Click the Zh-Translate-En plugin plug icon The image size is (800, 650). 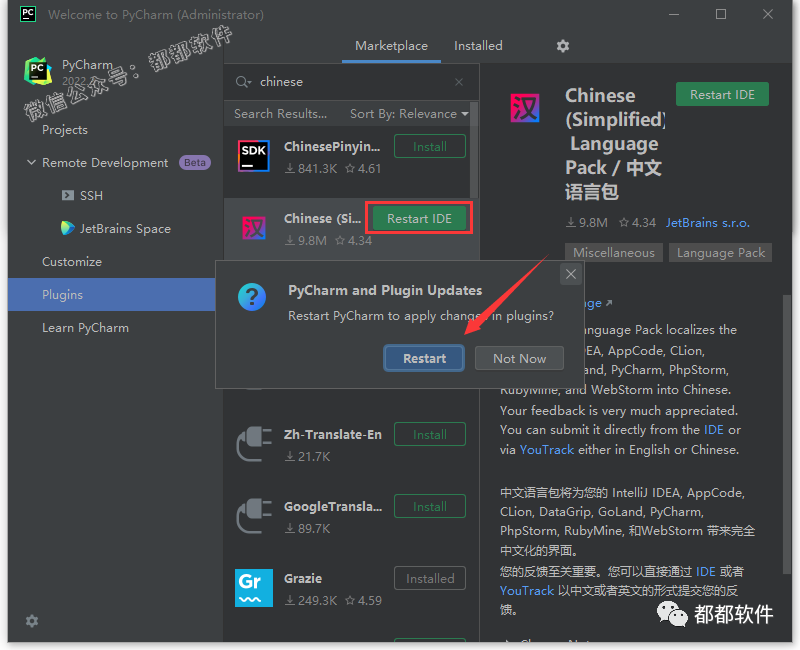tap(254, 443)
